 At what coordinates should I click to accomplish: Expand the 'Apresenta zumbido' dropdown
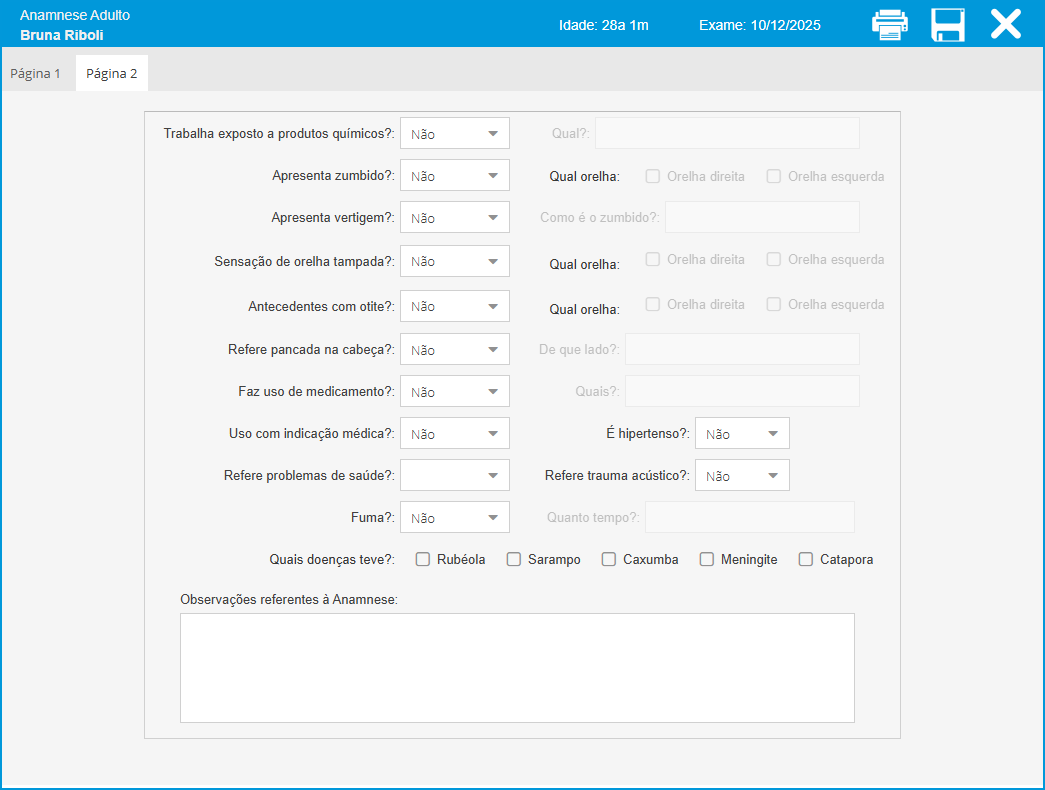pyautogui.click(x=455, y=176)
